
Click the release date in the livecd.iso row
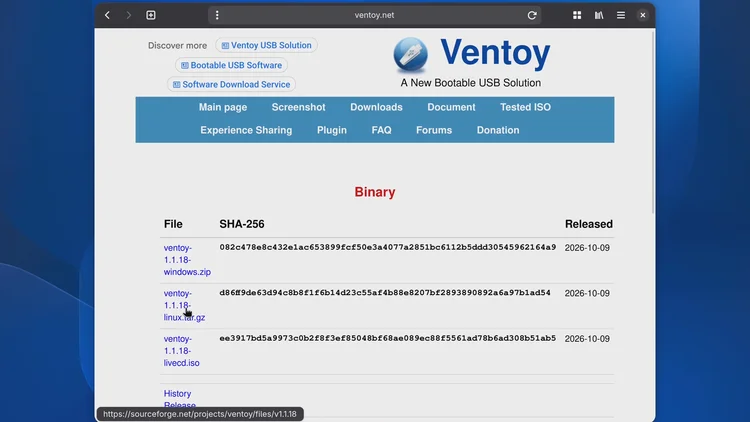[587, 339]
